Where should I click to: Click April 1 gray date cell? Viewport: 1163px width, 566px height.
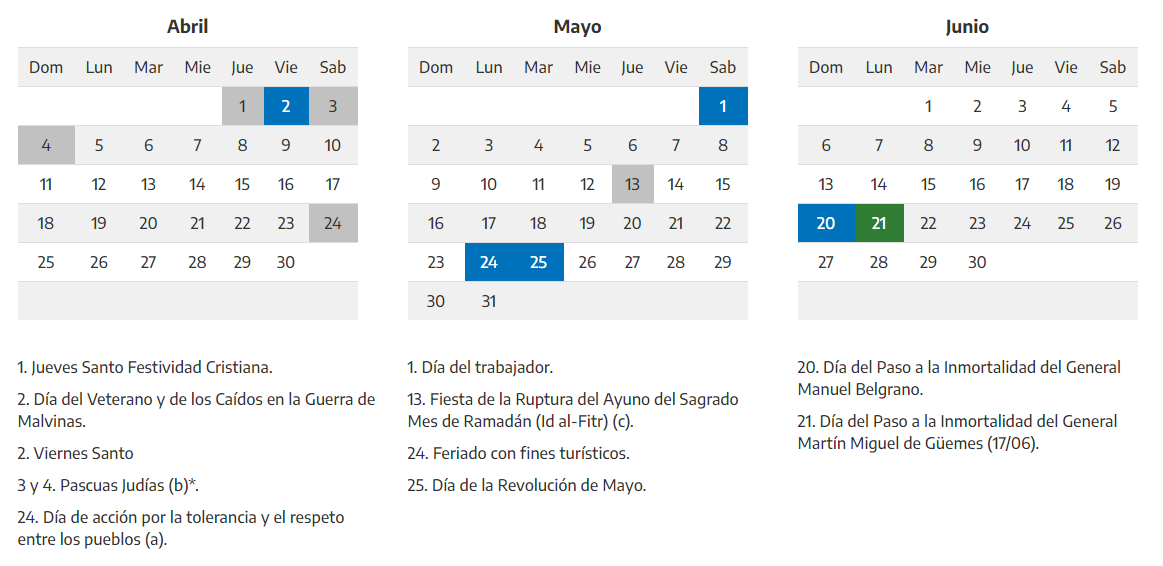[x=242, y=106]
